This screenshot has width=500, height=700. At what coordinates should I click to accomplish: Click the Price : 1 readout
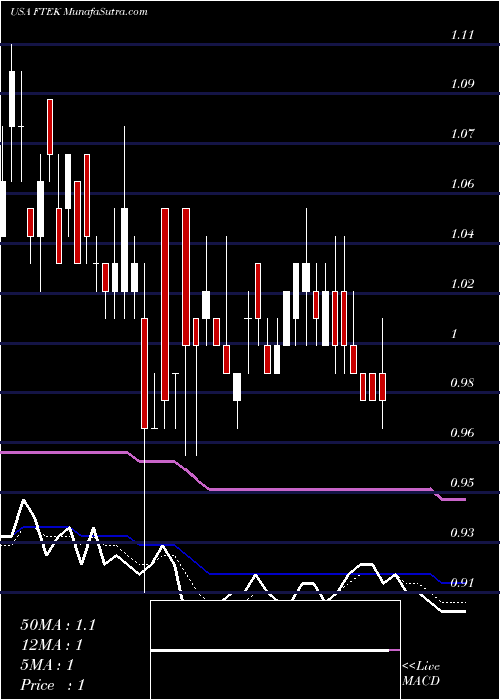tap(52, 685)
